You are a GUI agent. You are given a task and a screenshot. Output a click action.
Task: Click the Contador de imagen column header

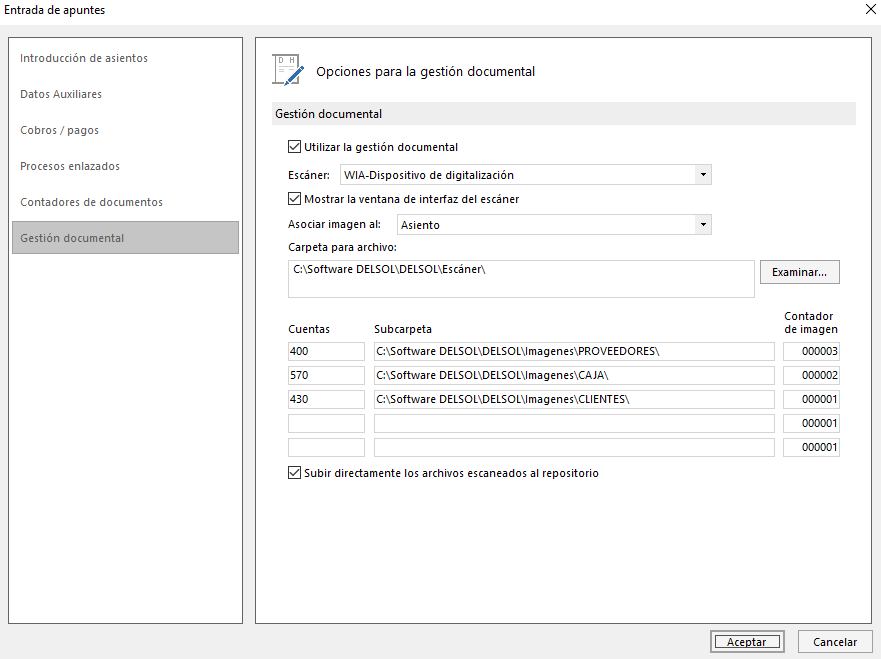(811, 322)
